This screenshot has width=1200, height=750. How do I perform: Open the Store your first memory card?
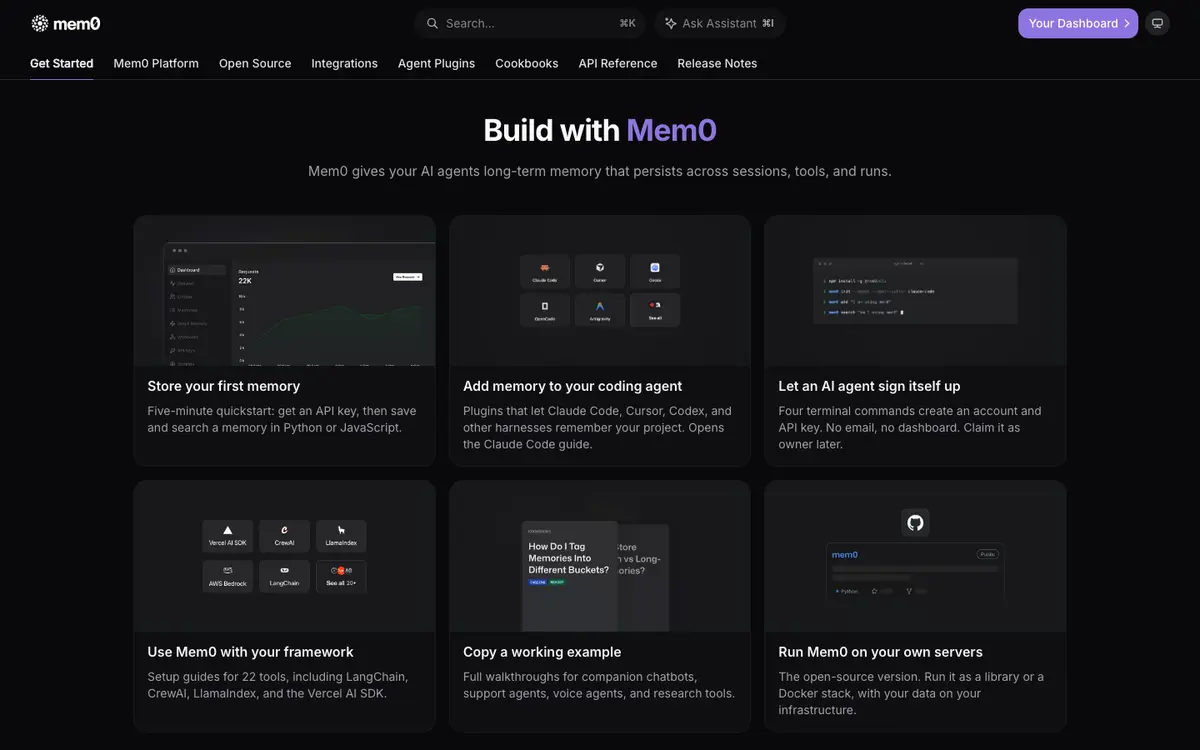284,341
